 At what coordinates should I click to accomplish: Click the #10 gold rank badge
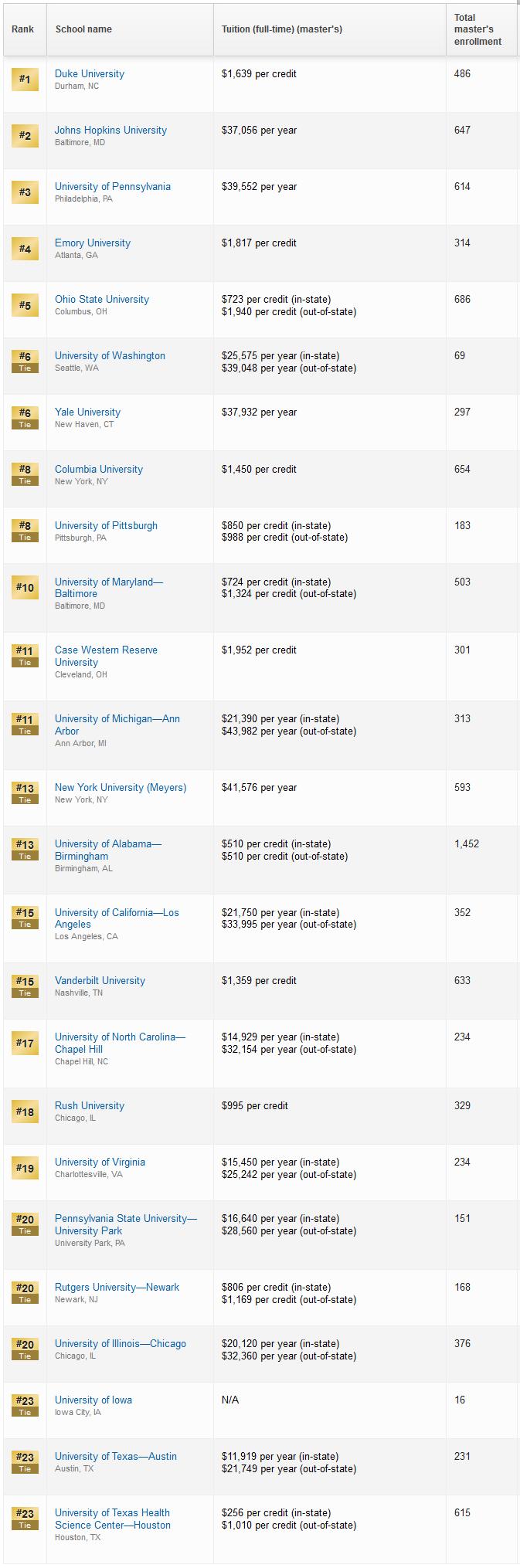25,588
